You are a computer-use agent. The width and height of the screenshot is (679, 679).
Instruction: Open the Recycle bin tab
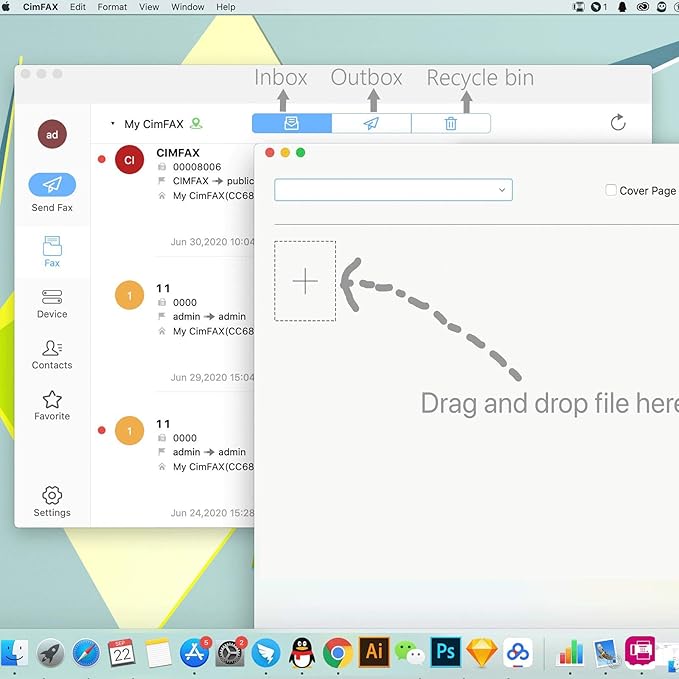[451, 123]
